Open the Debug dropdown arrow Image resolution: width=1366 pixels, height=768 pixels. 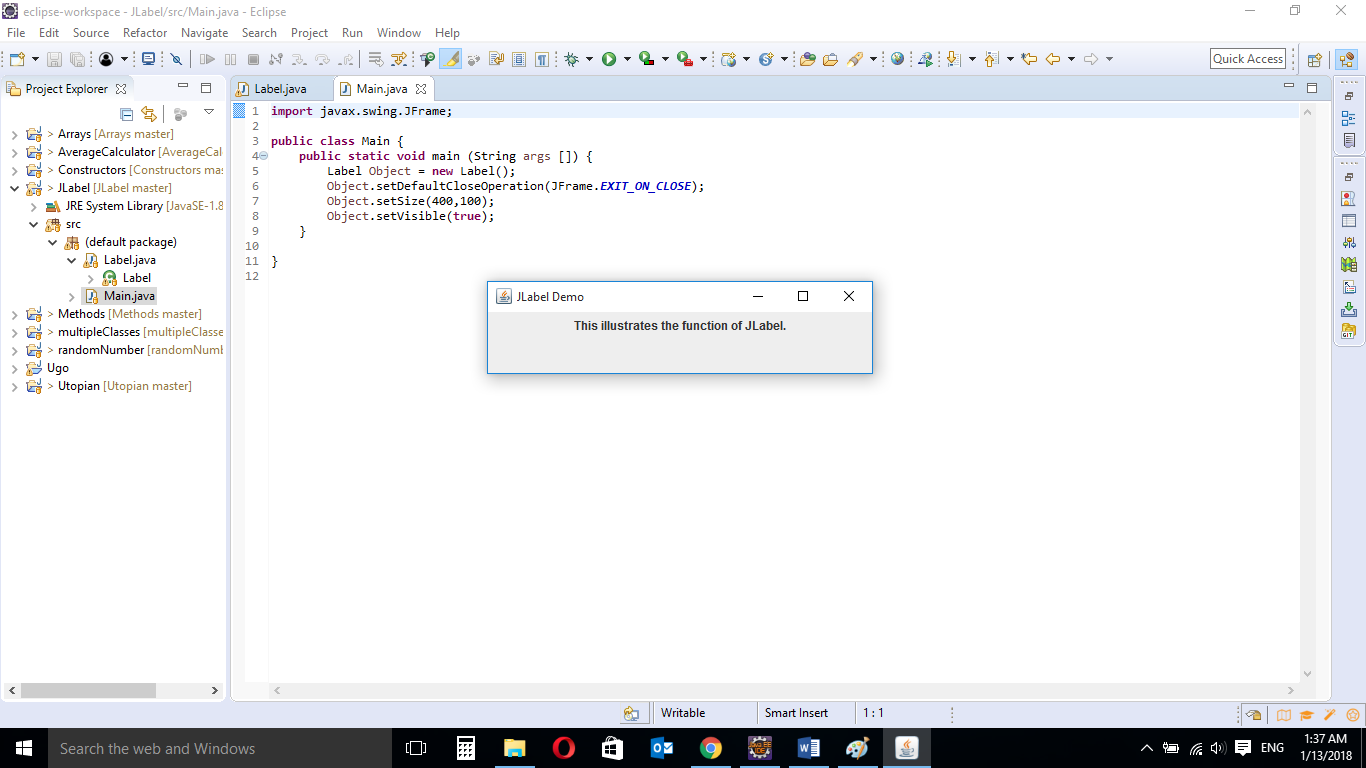(x=590, y=60)
